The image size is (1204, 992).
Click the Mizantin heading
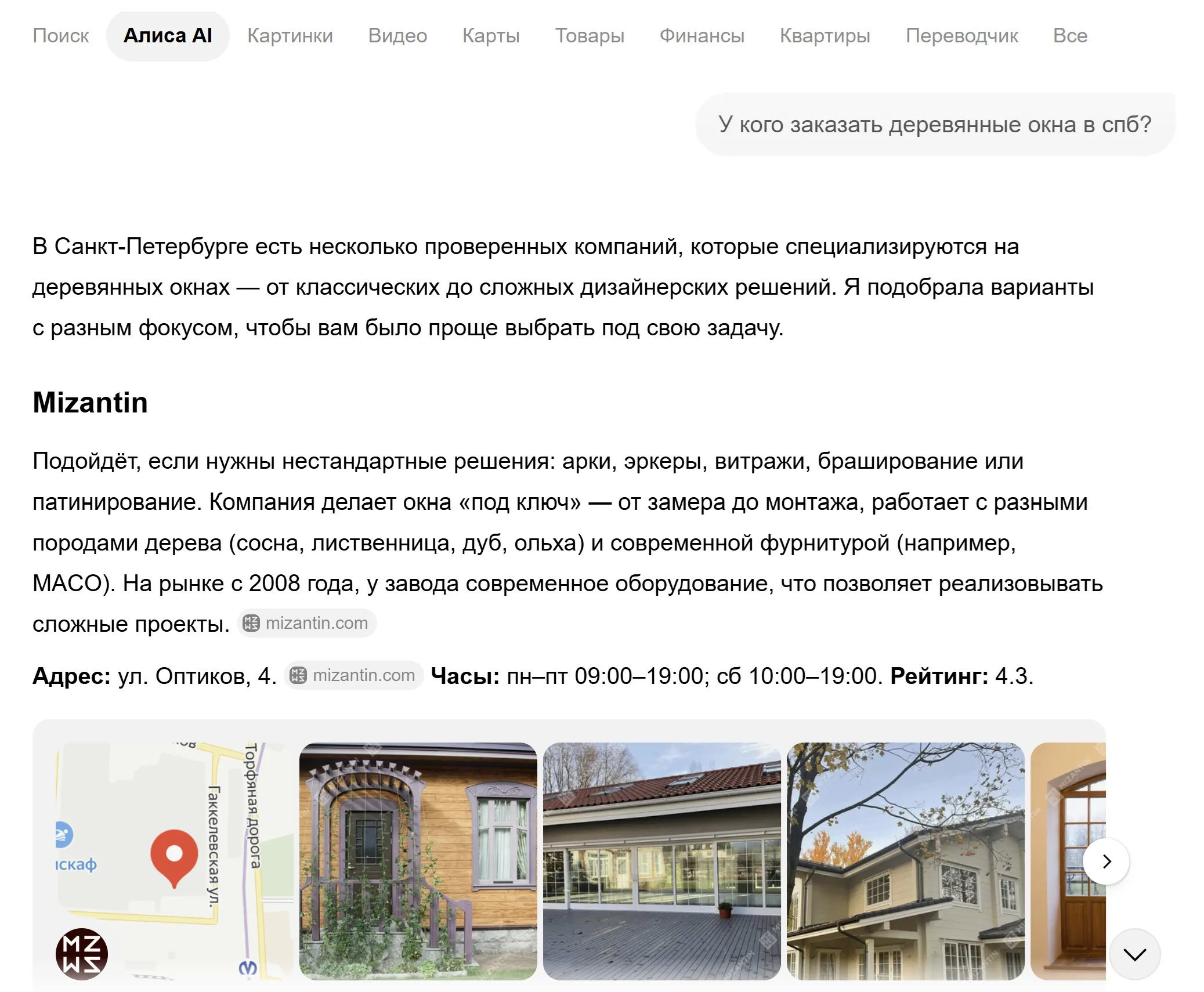pos(90,403)
